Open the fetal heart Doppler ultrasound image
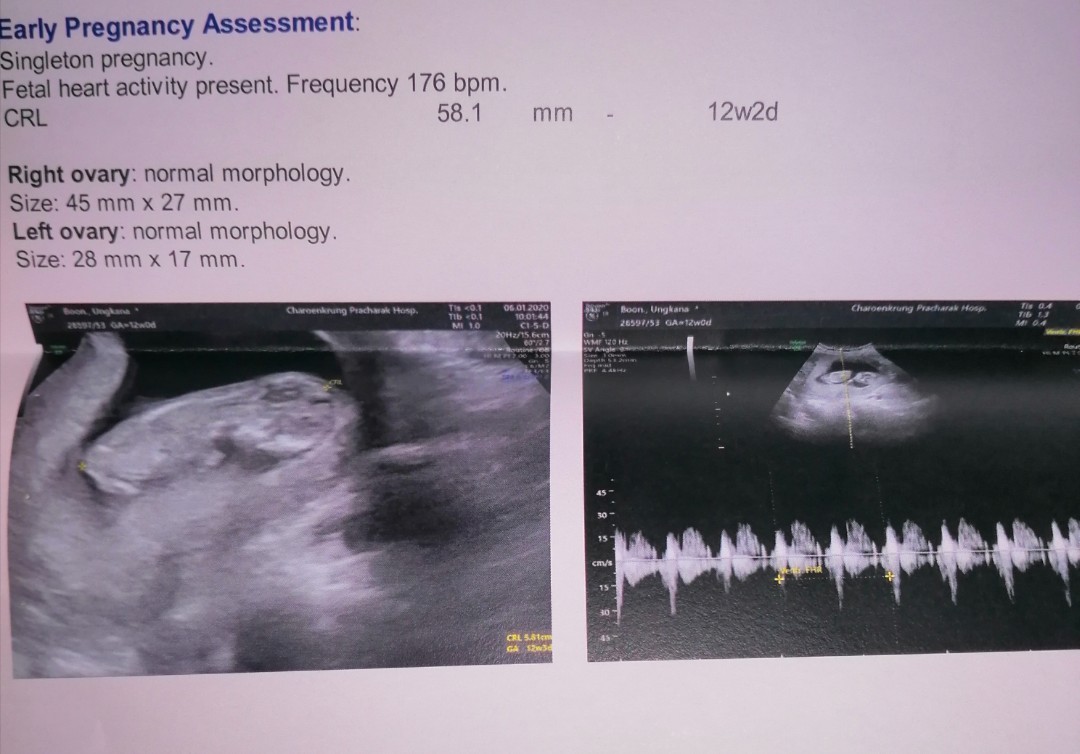The width and height of the screenshot is (1080, 754). click(832, 480)
